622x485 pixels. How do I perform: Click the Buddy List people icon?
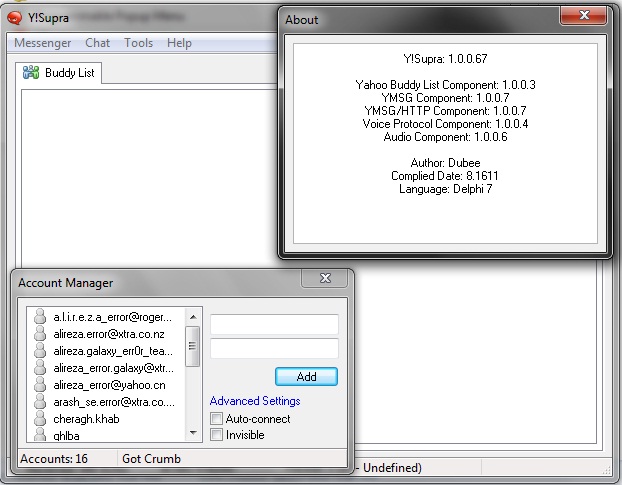coord(31,73)
